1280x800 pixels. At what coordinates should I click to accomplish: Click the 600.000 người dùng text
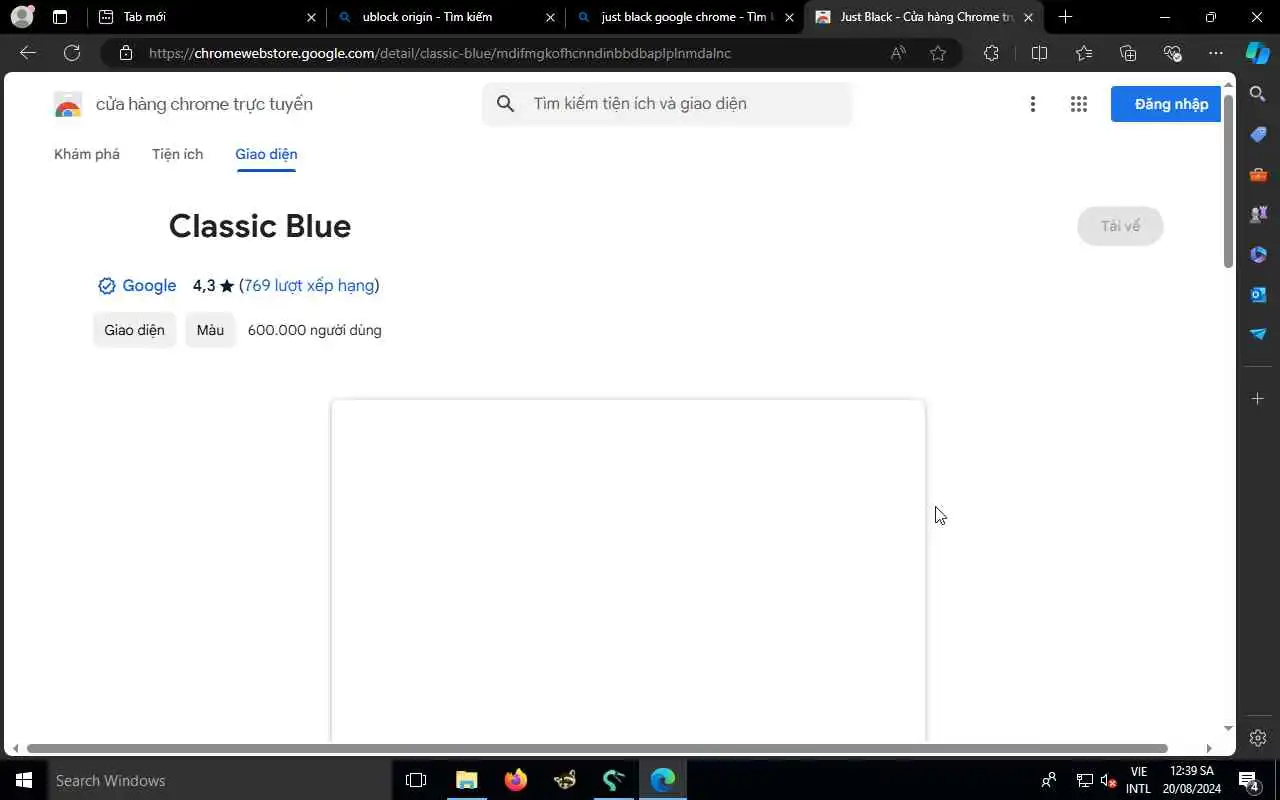point(315,330)
